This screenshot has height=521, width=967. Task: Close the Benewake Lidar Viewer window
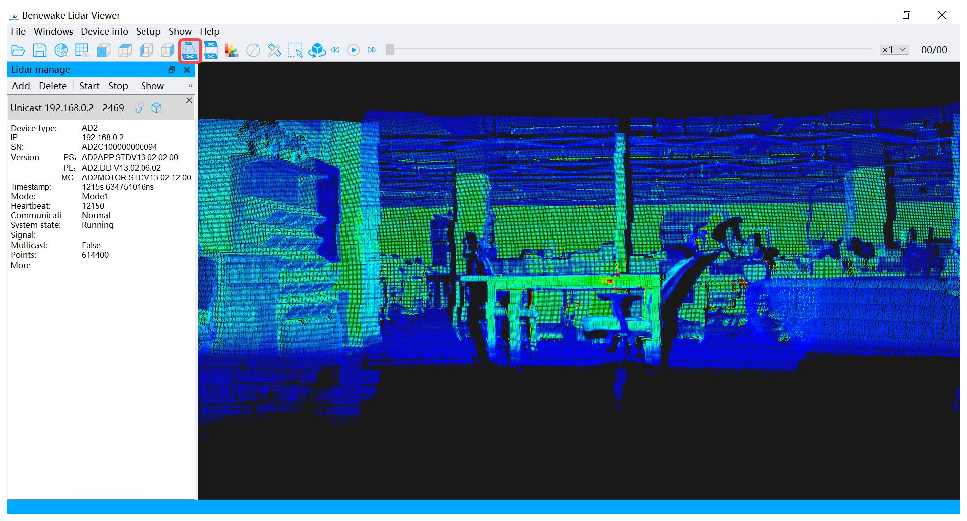pos(942,15)
